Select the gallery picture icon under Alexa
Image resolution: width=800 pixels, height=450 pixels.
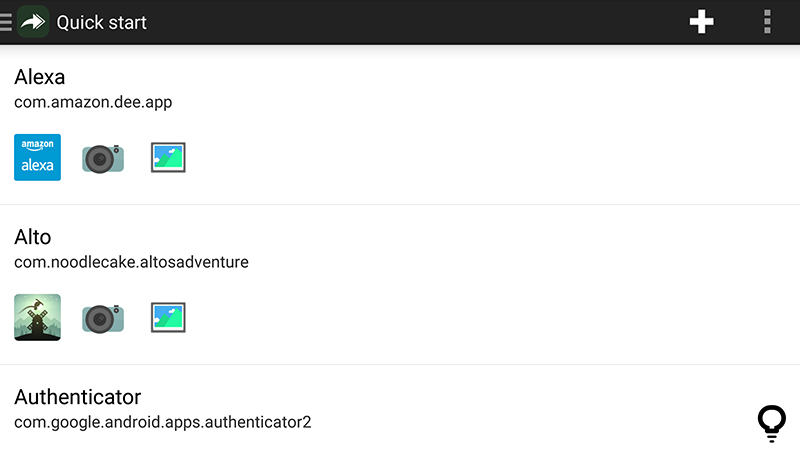pos(168,157)
